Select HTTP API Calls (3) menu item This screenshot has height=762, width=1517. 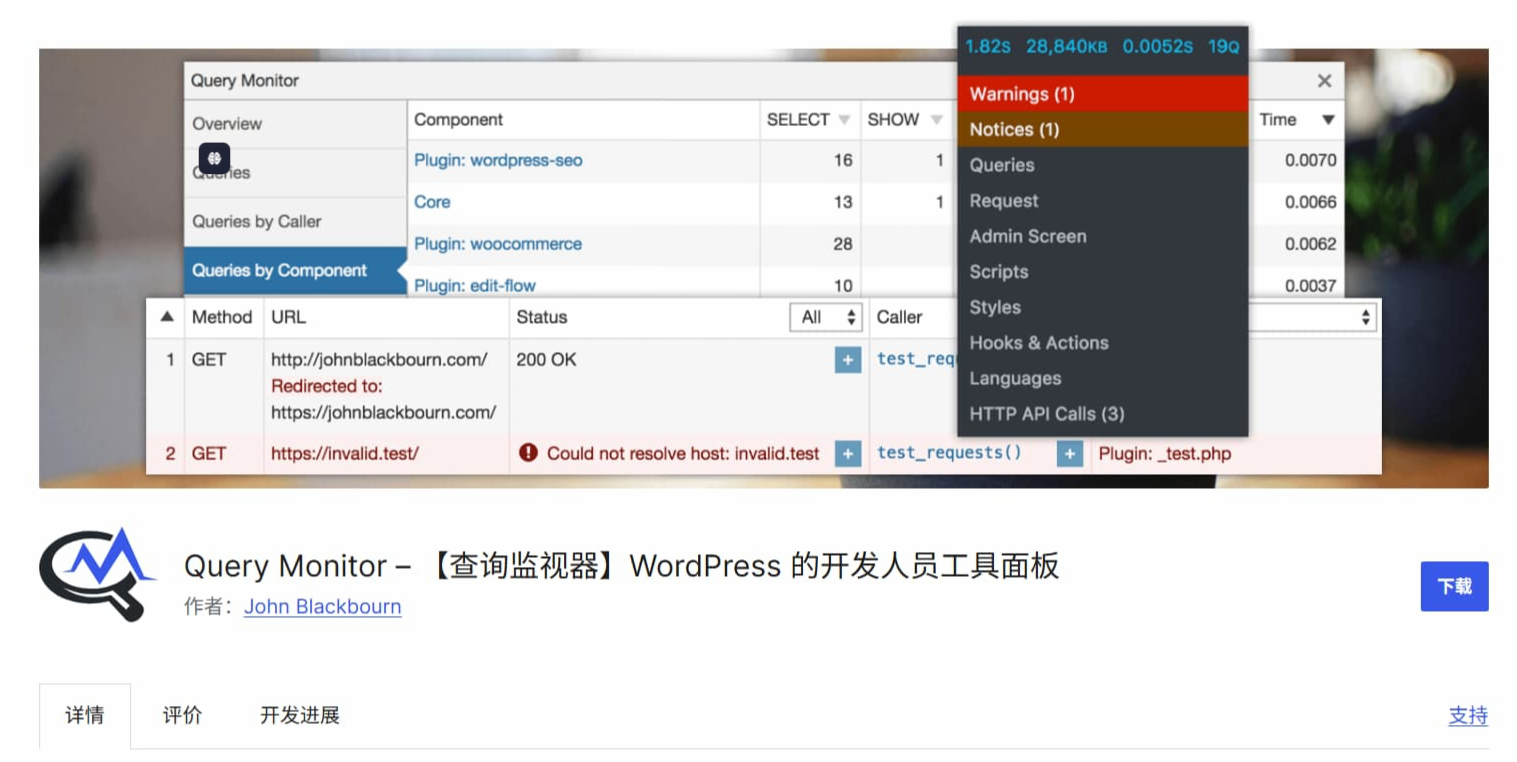click(x=1046, y=414)
